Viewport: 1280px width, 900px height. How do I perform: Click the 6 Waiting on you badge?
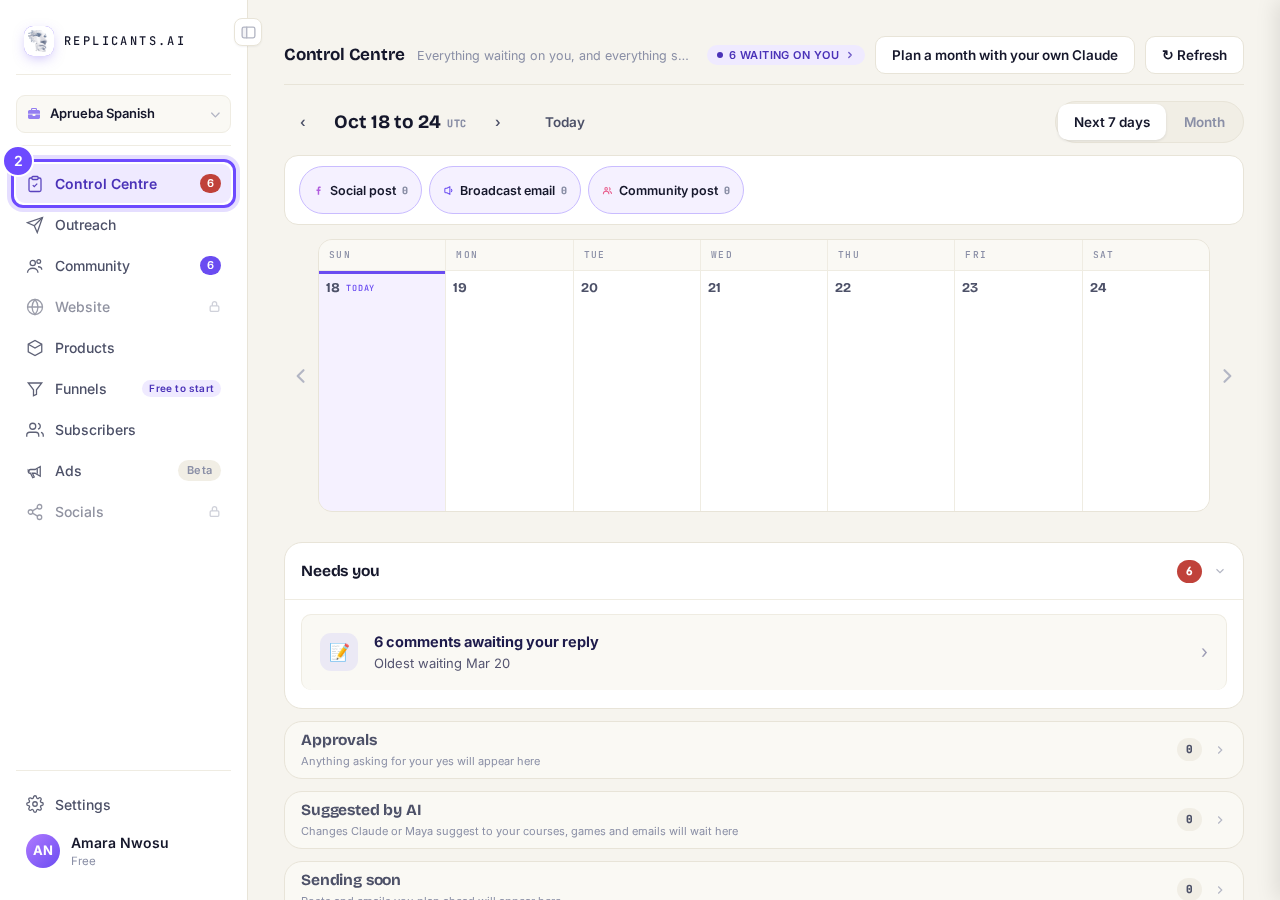click(x=786, y=55)
